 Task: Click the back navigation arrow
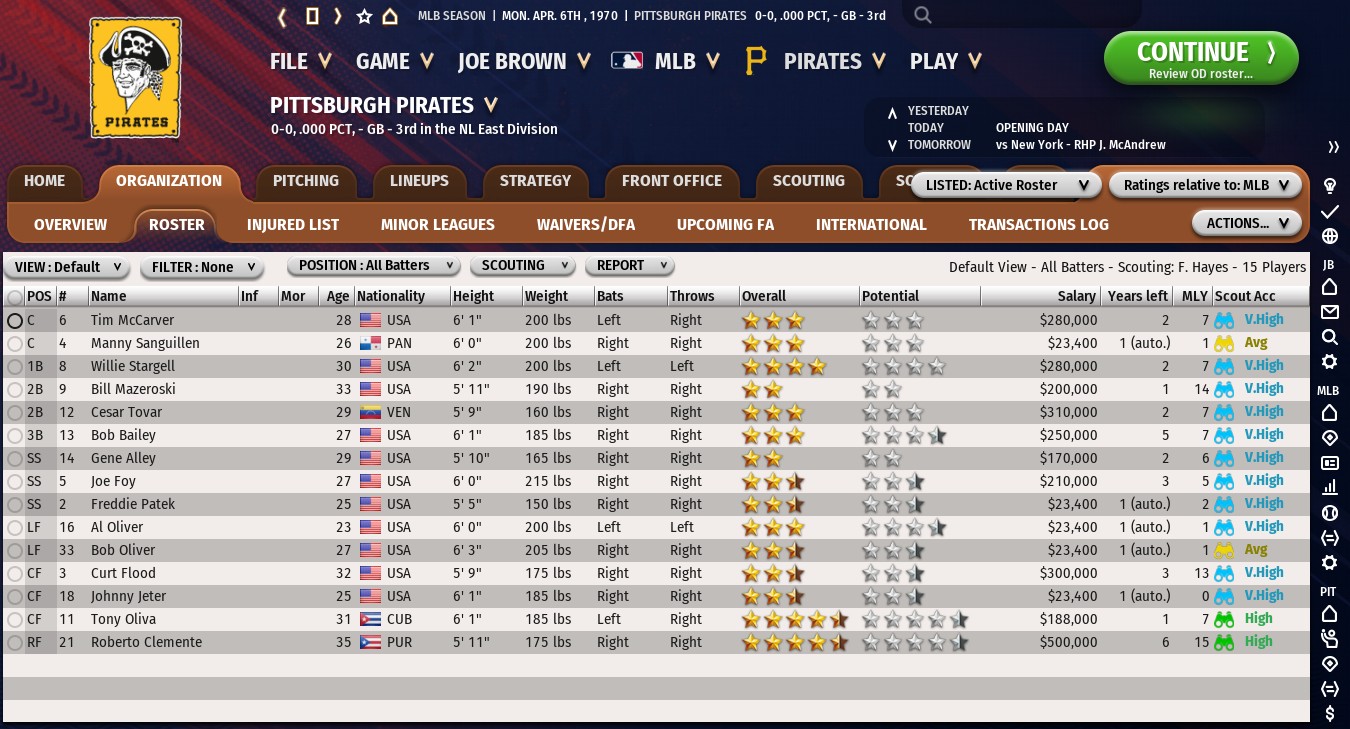(x=283, y=16)
